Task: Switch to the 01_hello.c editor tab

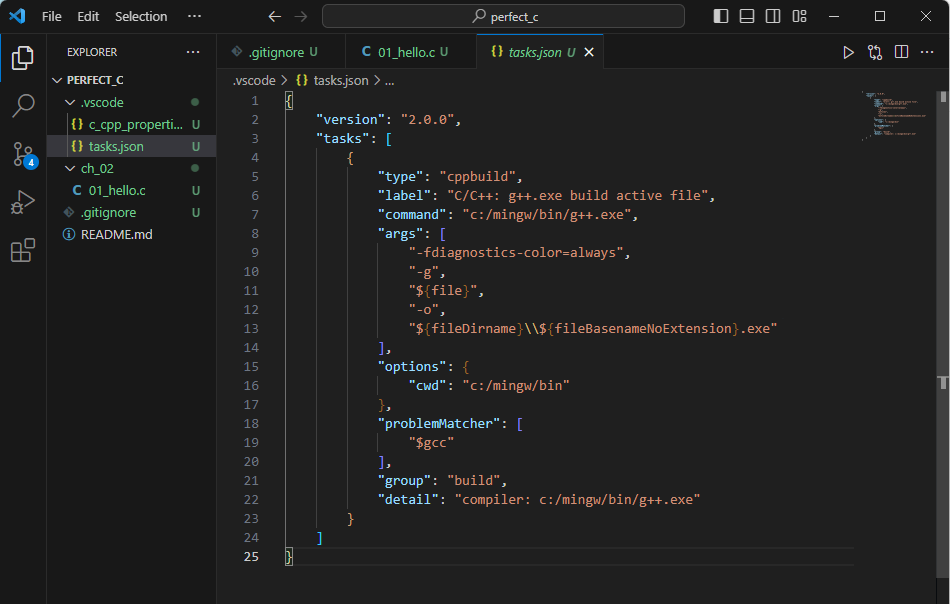Action: tap(411, 52)
